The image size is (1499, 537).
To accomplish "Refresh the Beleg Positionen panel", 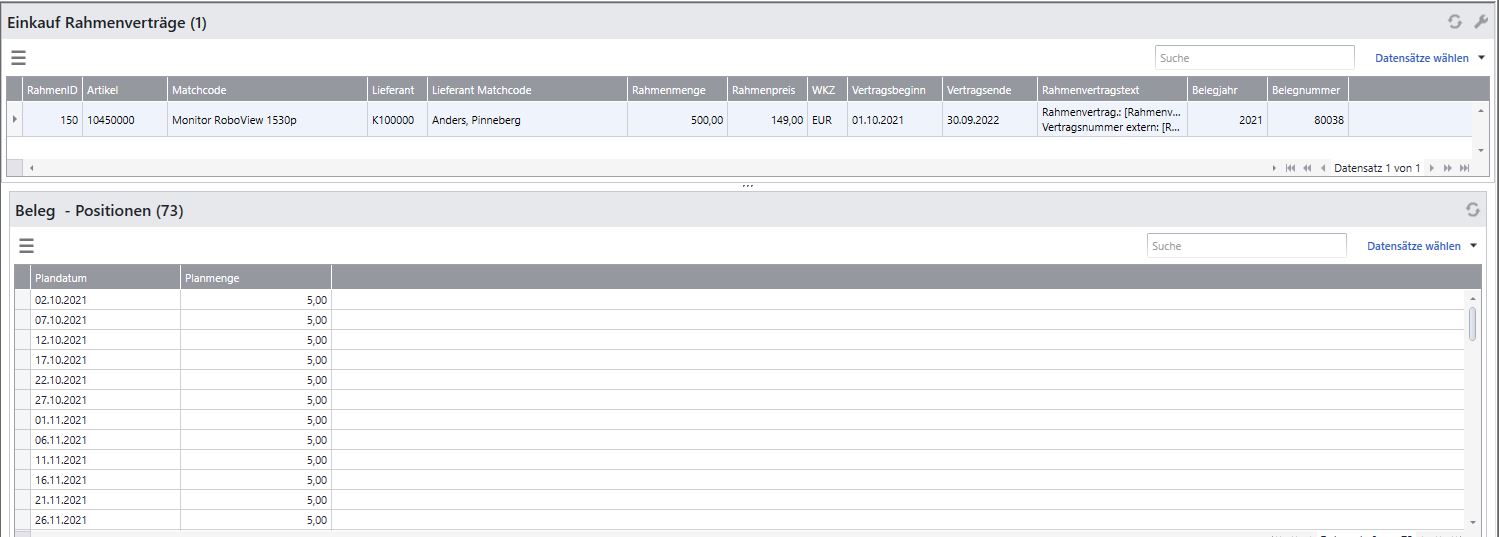I will [1472, 210].
